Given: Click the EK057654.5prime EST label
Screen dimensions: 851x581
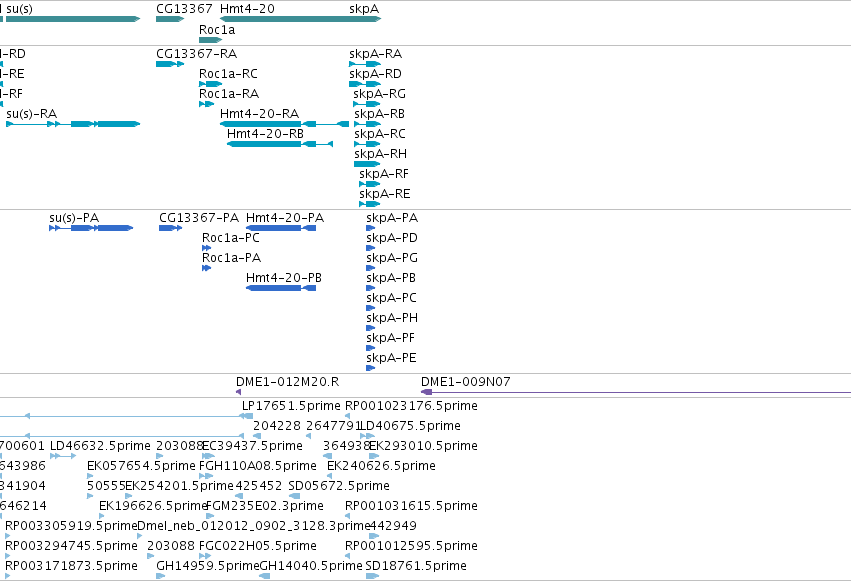Looking at the screenshot, I should coord(141,467).
